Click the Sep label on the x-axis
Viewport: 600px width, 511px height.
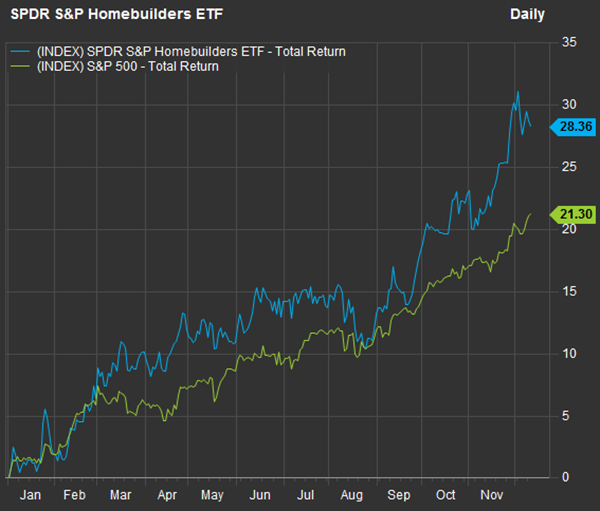tap(399, 495)
